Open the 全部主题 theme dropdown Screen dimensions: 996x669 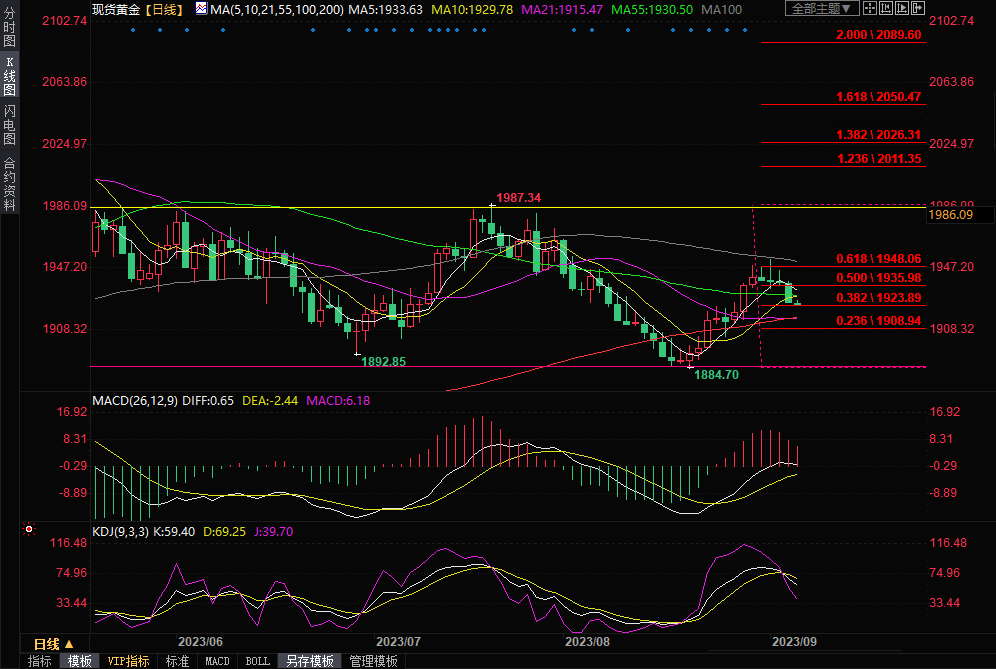821,9
